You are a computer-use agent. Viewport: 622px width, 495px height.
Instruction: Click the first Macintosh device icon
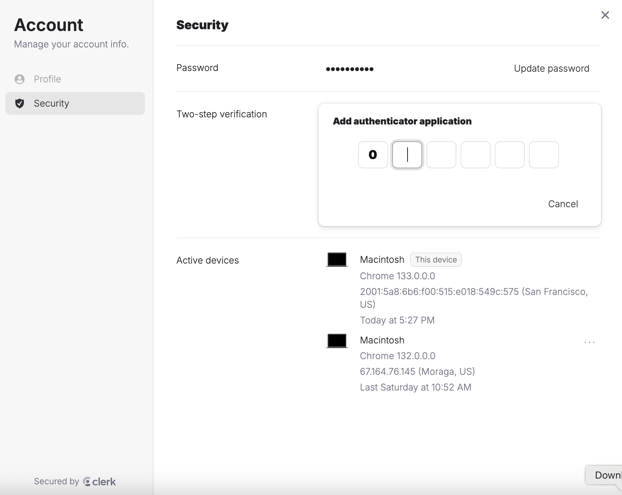point(337,260)
